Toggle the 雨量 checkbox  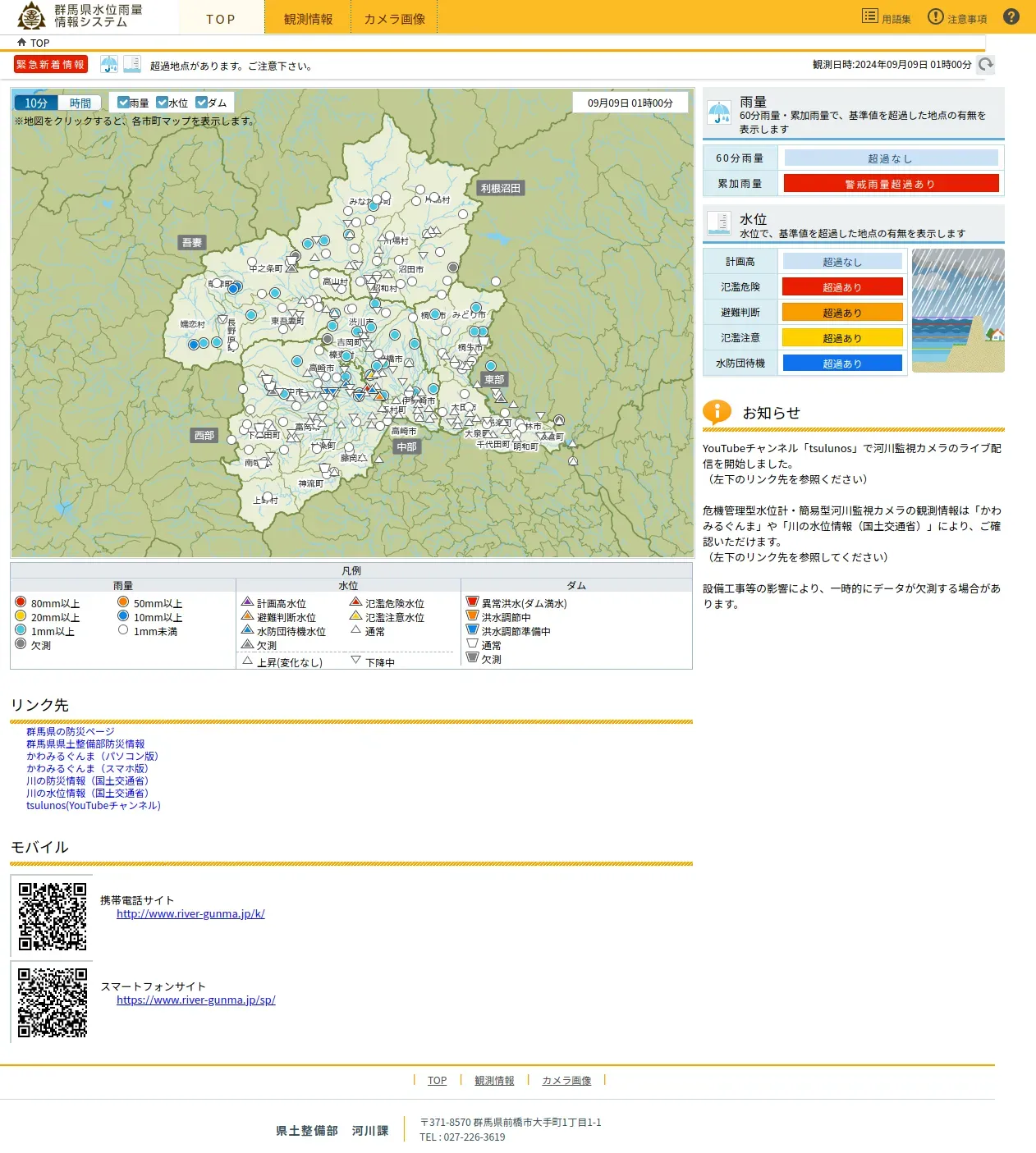coord(123,103)
